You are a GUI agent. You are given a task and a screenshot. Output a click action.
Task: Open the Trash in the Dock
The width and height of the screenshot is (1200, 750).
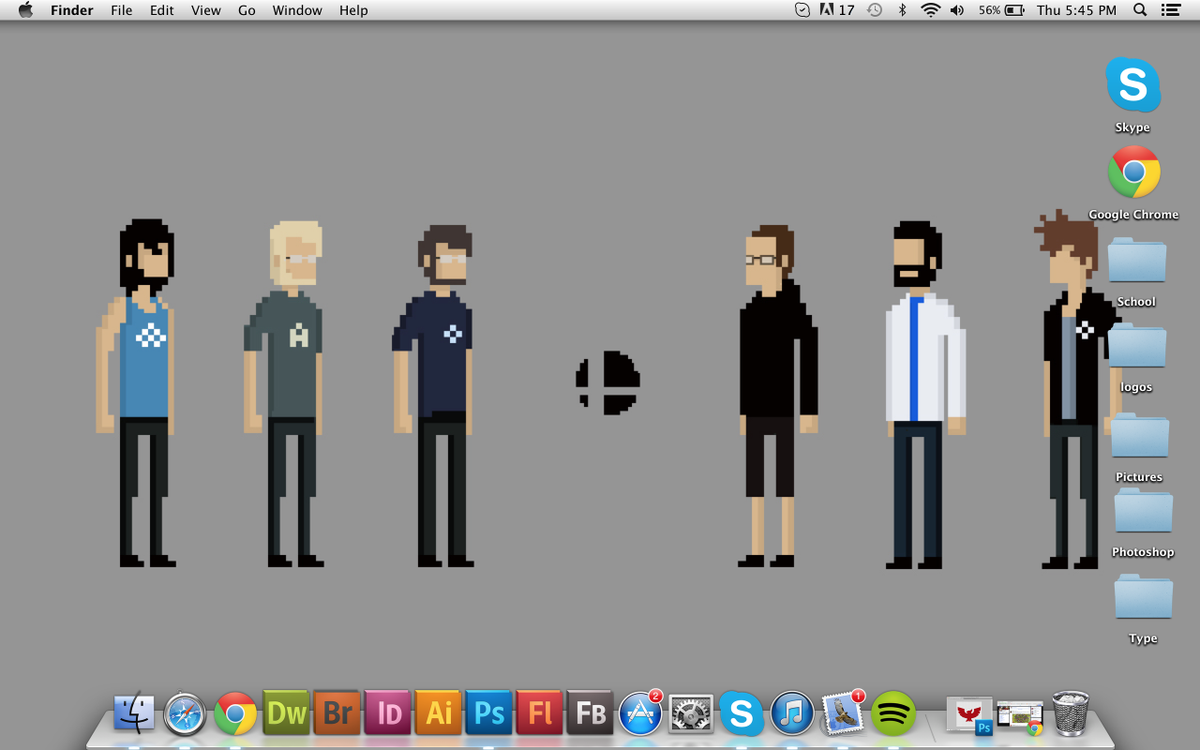point(1071,714)
